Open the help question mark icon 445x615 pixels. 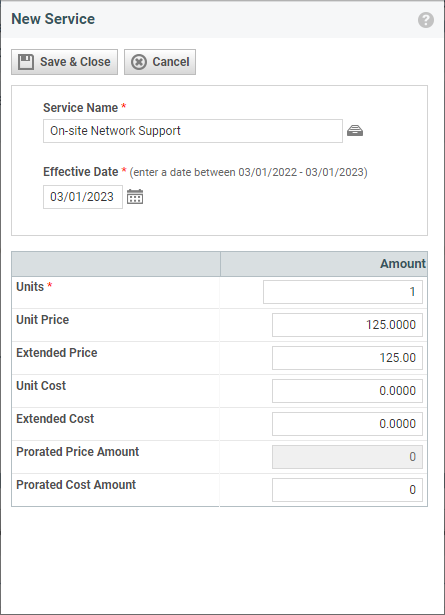coord(426,20)
